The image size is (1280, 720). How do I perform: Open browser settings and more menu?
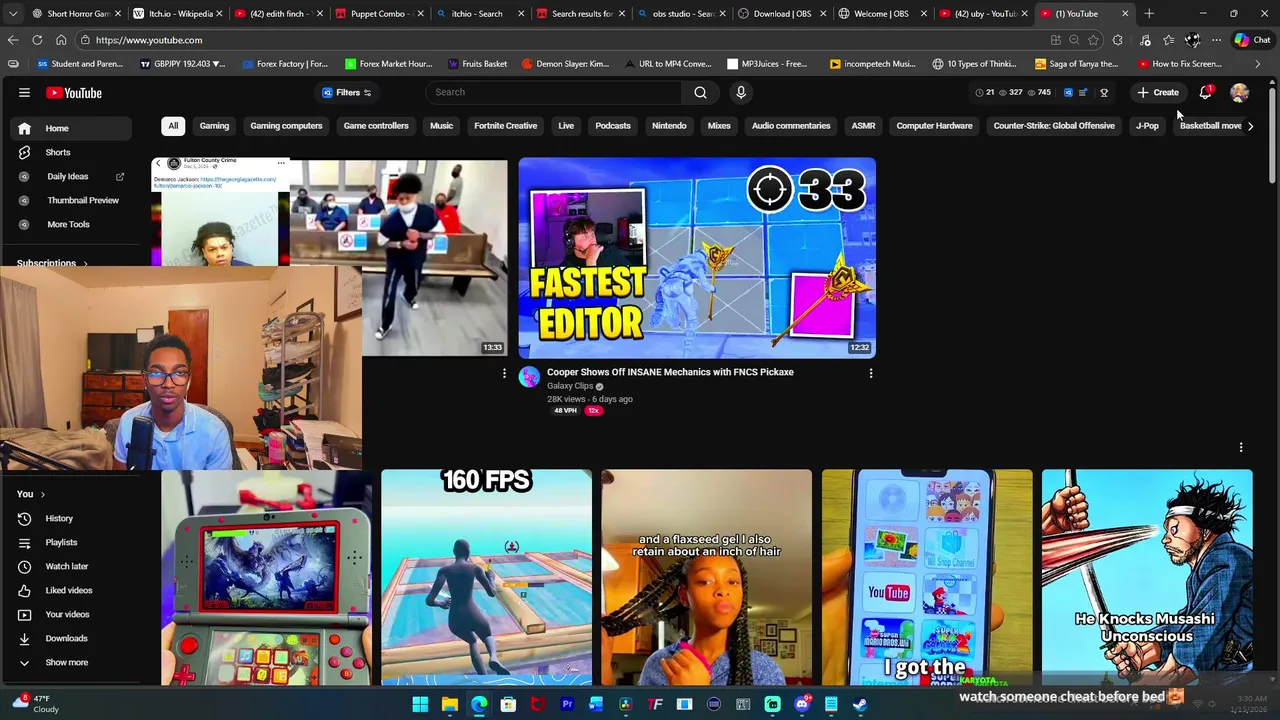pyautogui.click(x=1216, y=40)
